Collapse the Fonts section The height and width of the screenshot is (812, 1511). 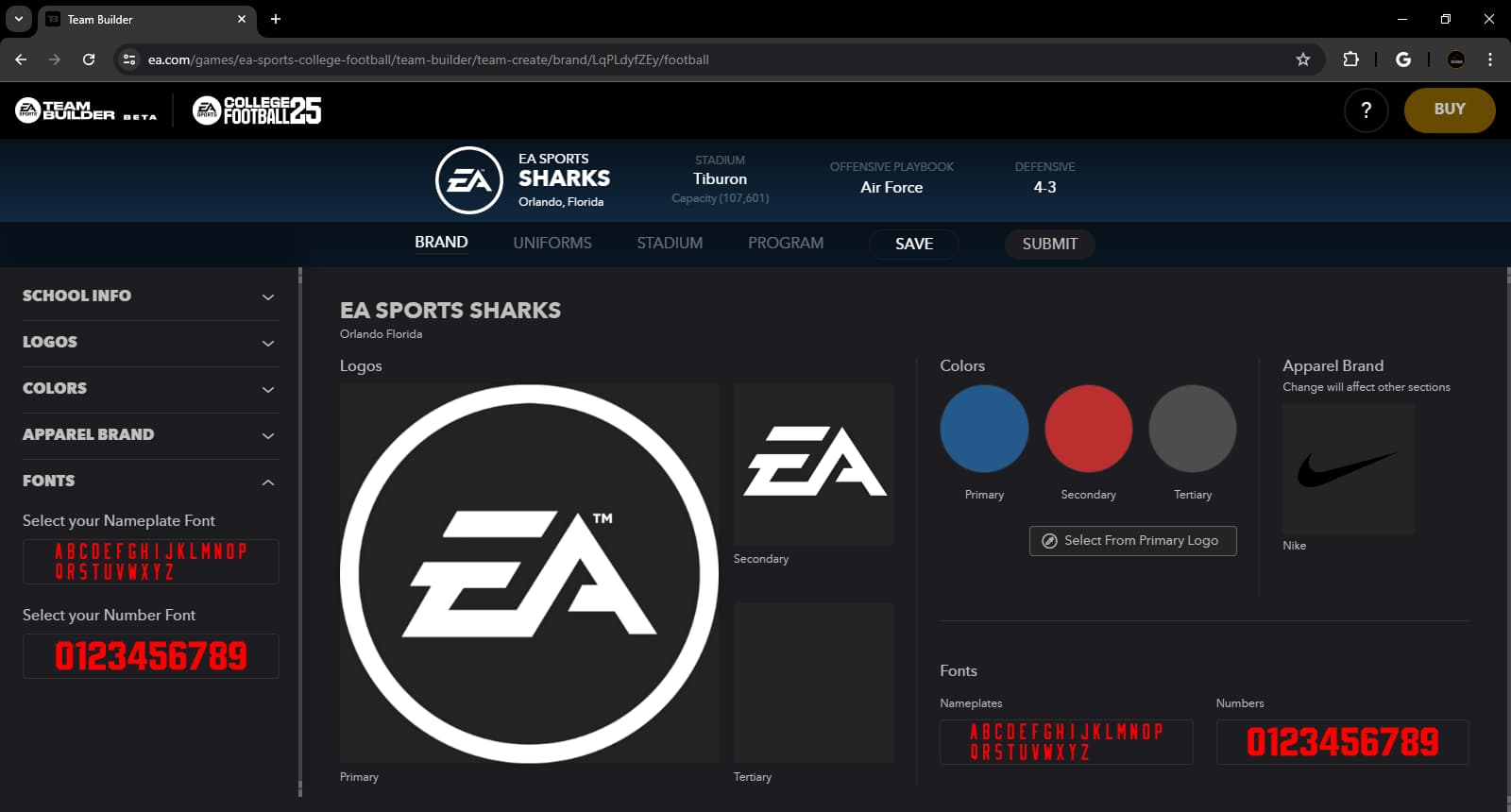(x=149, y=482)
